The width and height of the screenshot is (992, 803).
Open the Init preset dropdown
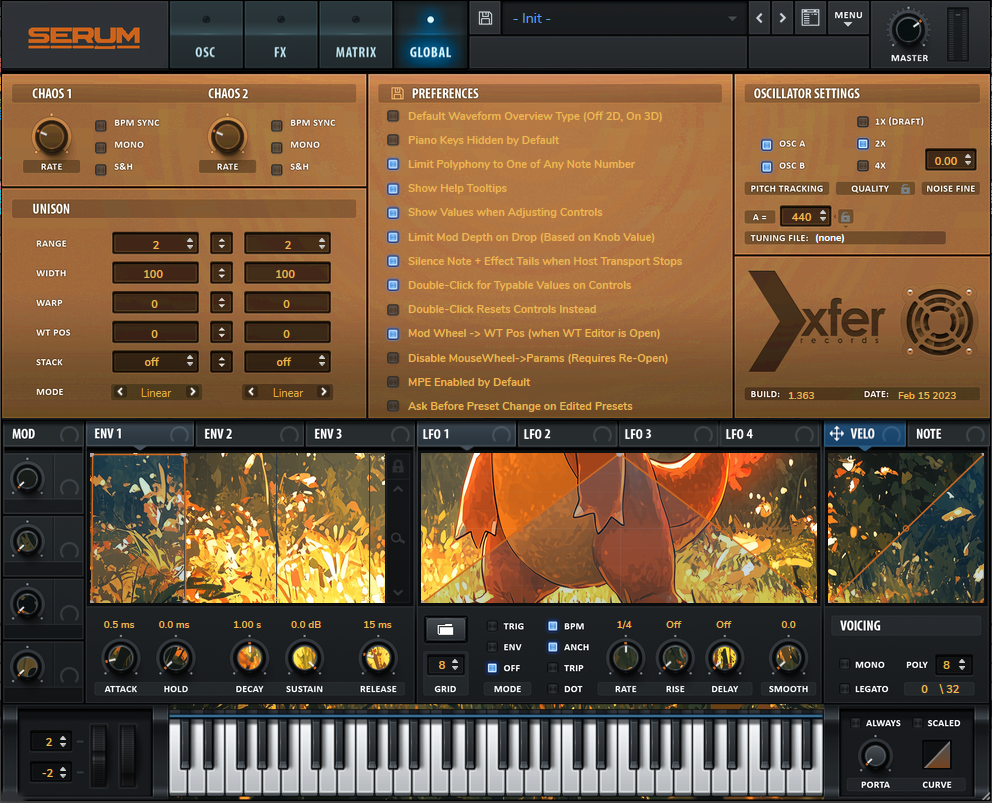(623, 18)
